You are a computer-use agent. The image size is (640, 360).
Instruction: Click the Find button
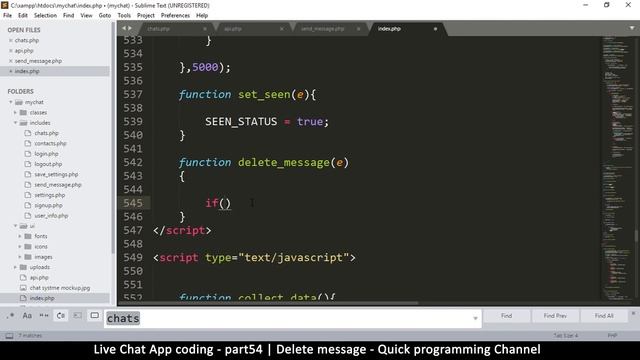[507, 316]
